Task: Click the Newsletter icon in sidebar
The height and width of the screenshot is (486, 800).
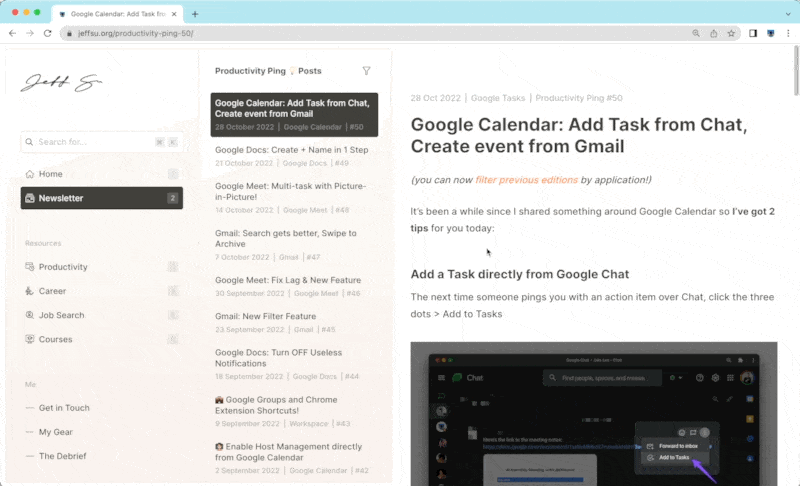Action: [x=30, y=198]
